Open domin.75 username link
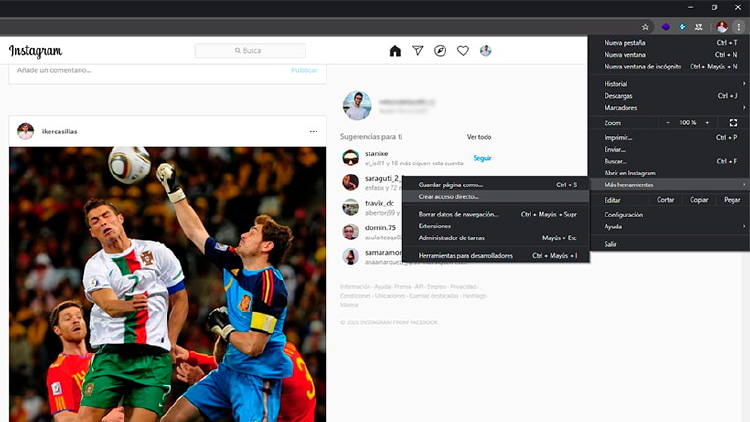This screenshot has width=750, height=422. pyautogui.click(x=380, y=228)
